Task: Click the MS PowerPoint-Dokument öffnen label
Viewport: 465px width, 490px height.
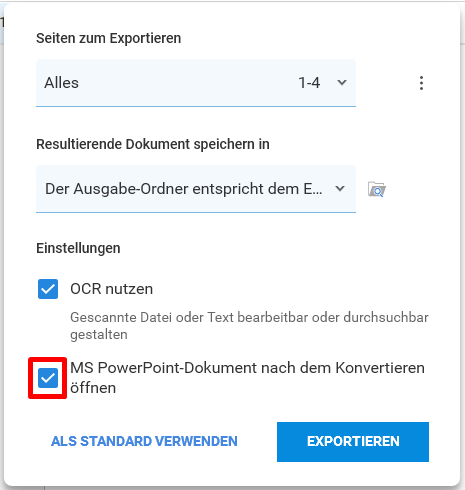Action: (247, 378)
